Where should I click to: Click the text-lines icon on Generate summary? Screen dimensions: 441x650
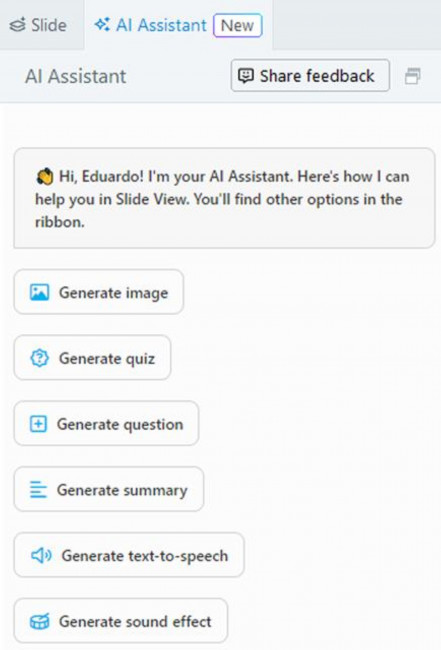(38, 490)
